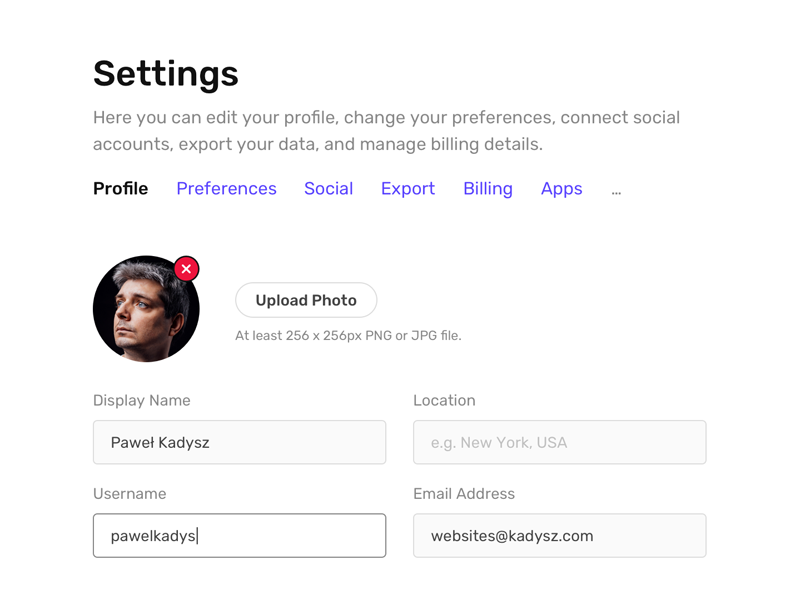Select the Email Address field
This screenshot has height=600, width=800.
[559, 535]
